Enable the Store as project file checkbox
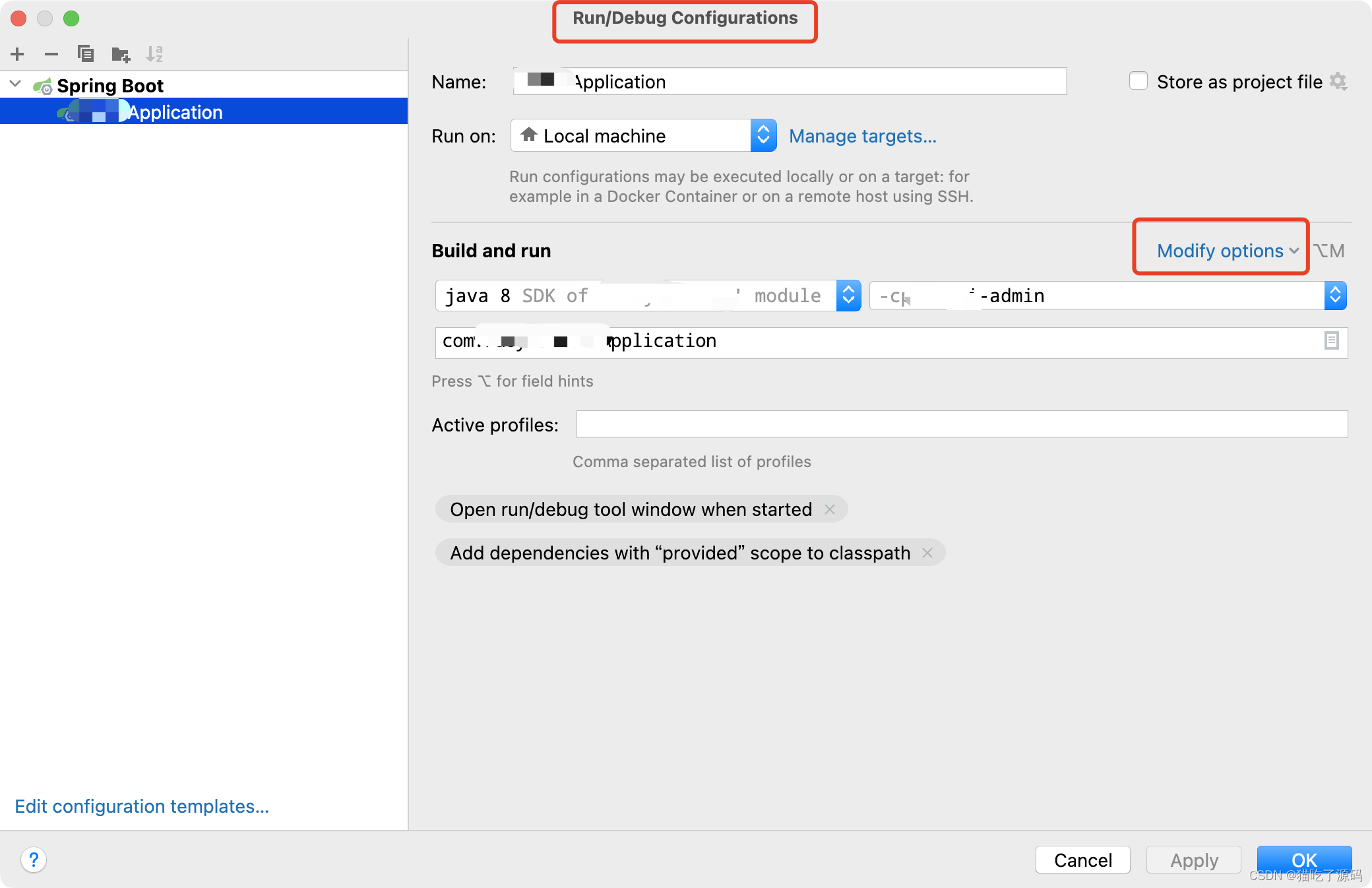Image resolution: width=1372 pixels, height=888 pixels. (1138, 80)
